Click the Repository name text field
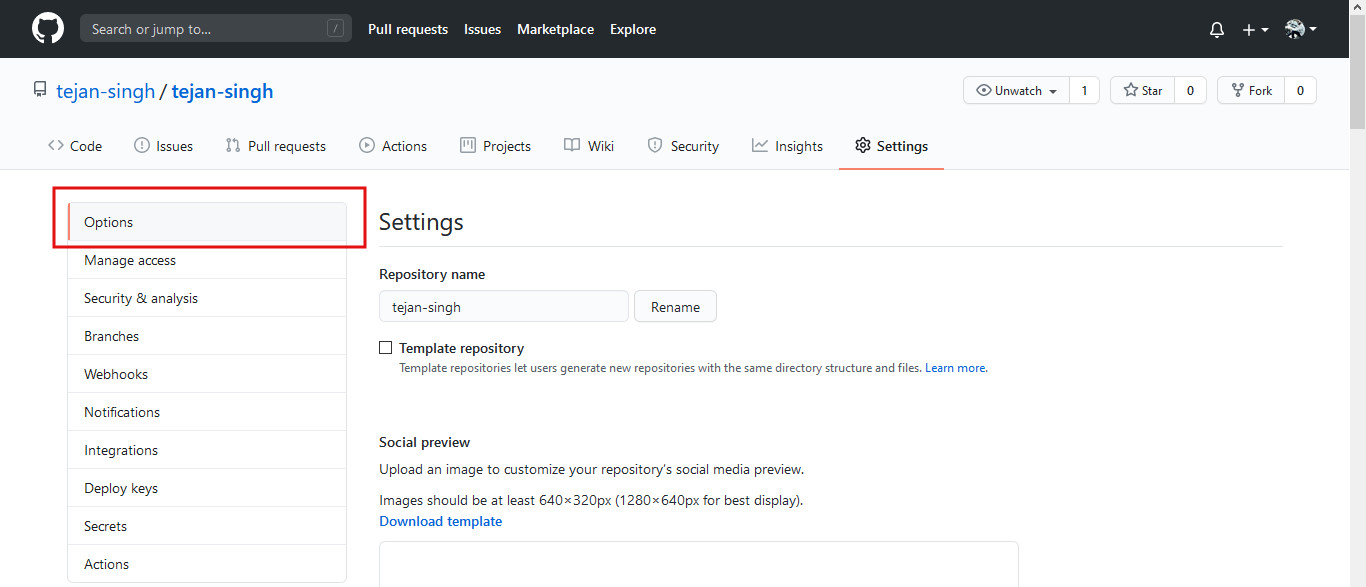 click(x=504, y=307)
